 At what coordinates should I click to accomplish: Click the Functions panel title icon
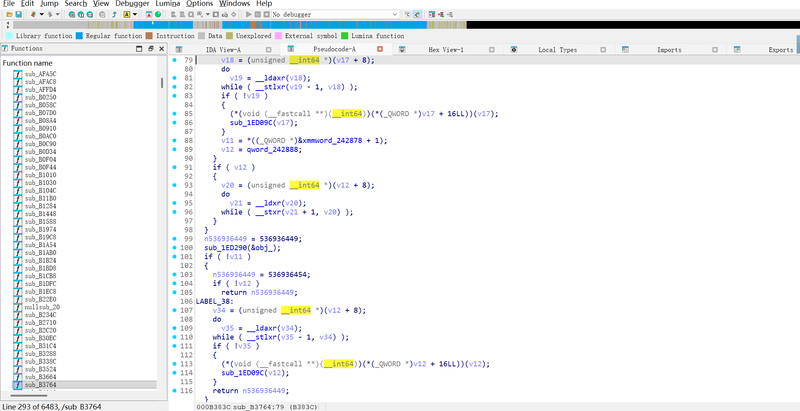[5, 48]
